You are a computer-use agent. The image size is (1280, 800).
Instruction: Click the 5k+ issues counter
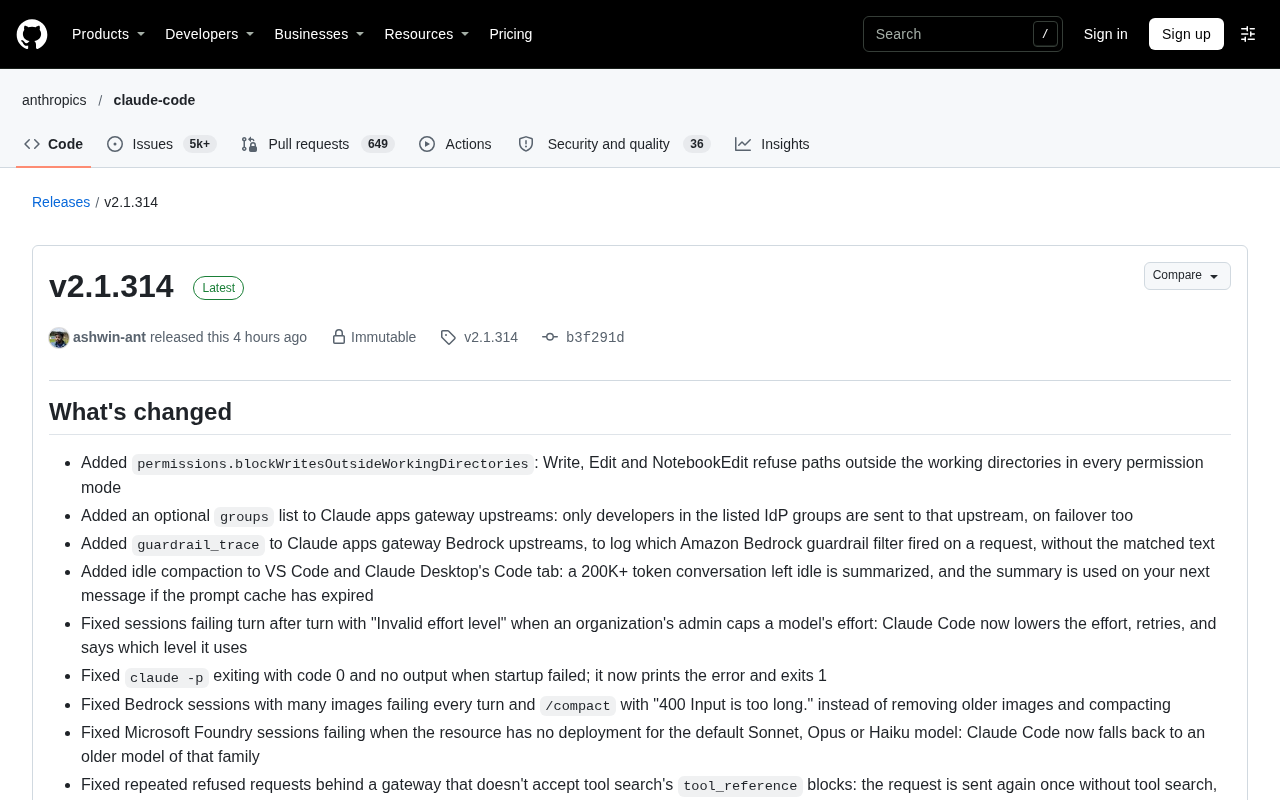pyautogui.click(x=200, y=144)
